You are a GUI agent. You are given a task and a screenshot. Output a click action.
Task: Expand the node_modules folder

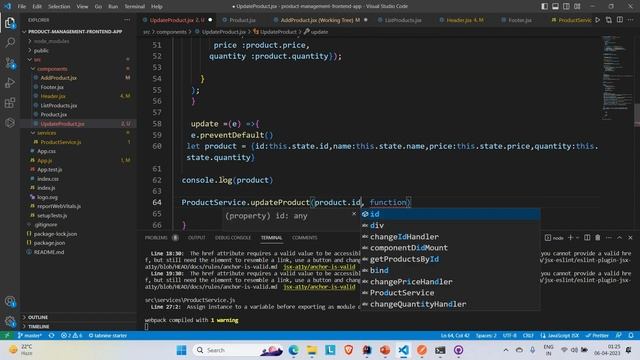click(52, 41)
